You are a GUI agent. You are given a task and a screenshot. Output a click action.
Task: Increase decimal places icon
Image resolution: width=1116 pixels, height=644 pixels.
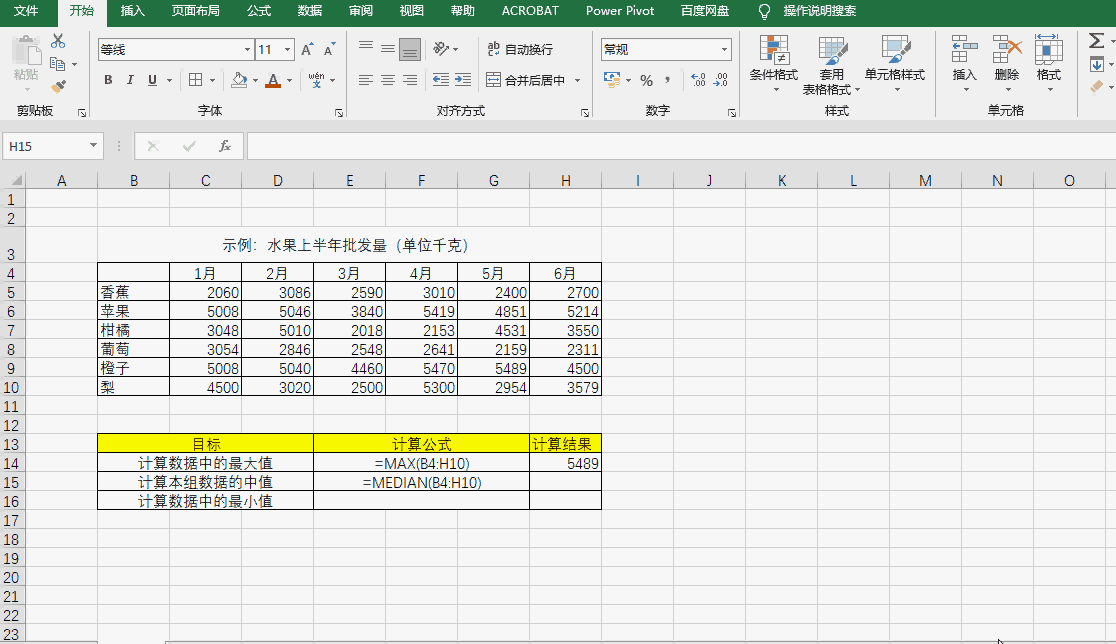click(698, 80)
